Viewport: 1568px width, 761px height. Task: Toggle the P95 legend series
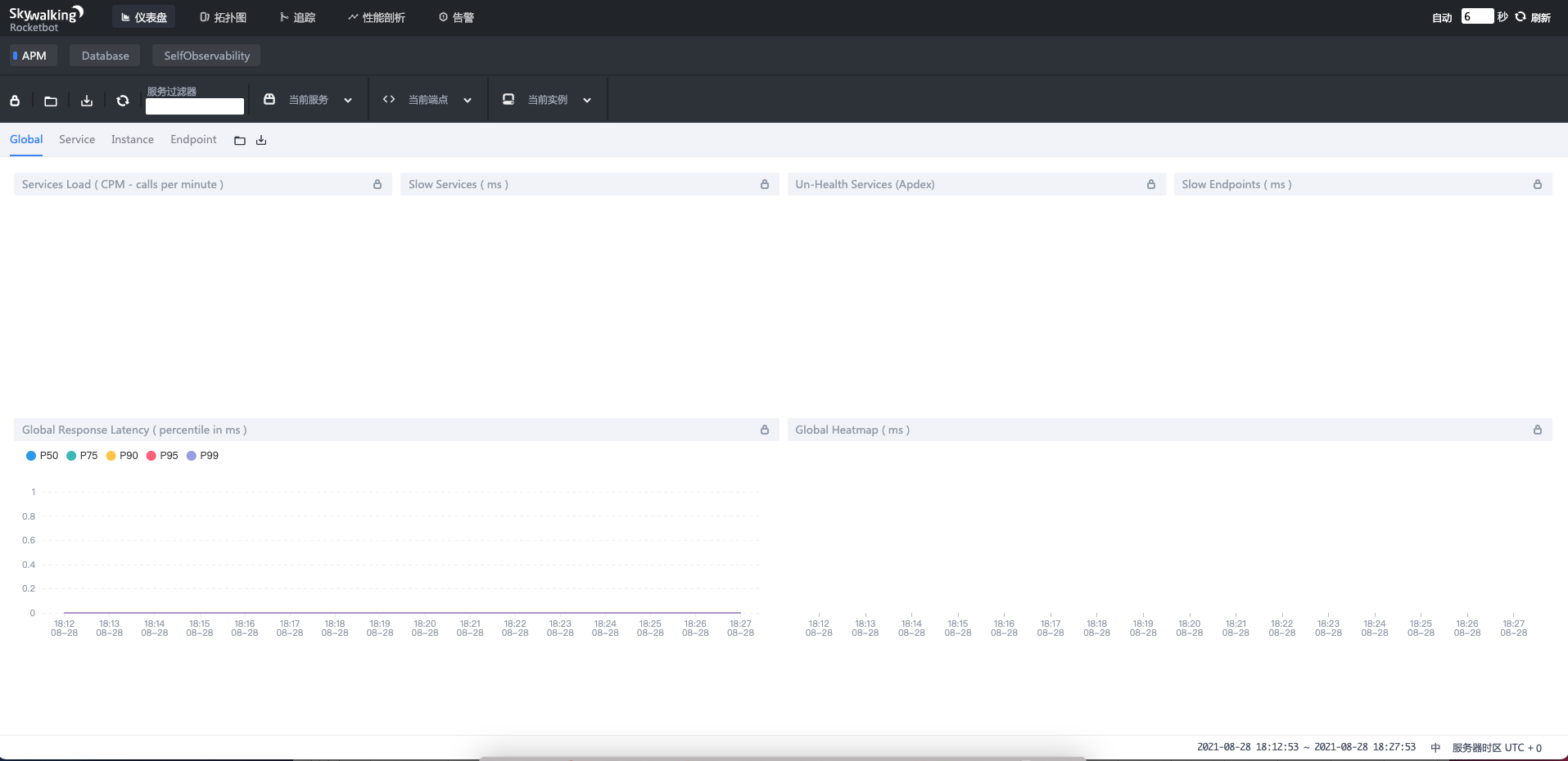[x=162, y=456]
